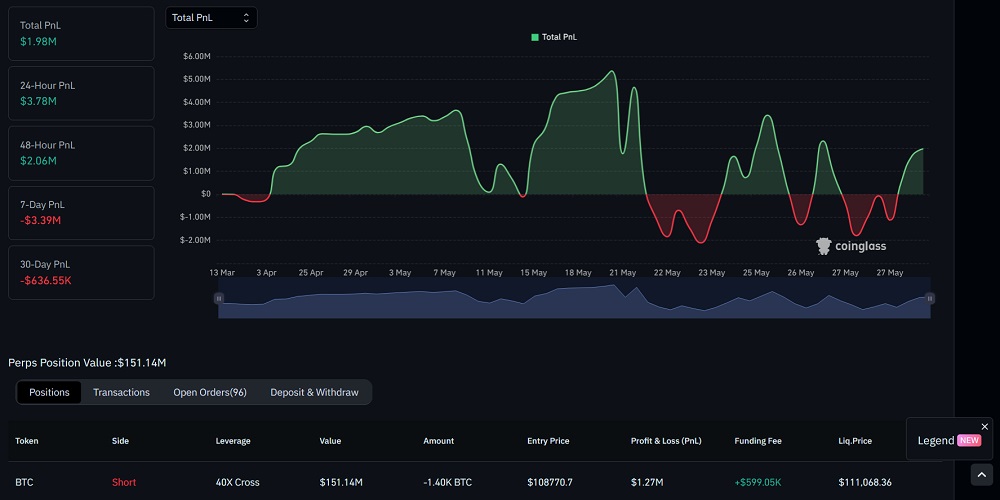Select the Positions tab
Image resolution: width=1000 pixels, height=500 pixels.
pos(49,392)
